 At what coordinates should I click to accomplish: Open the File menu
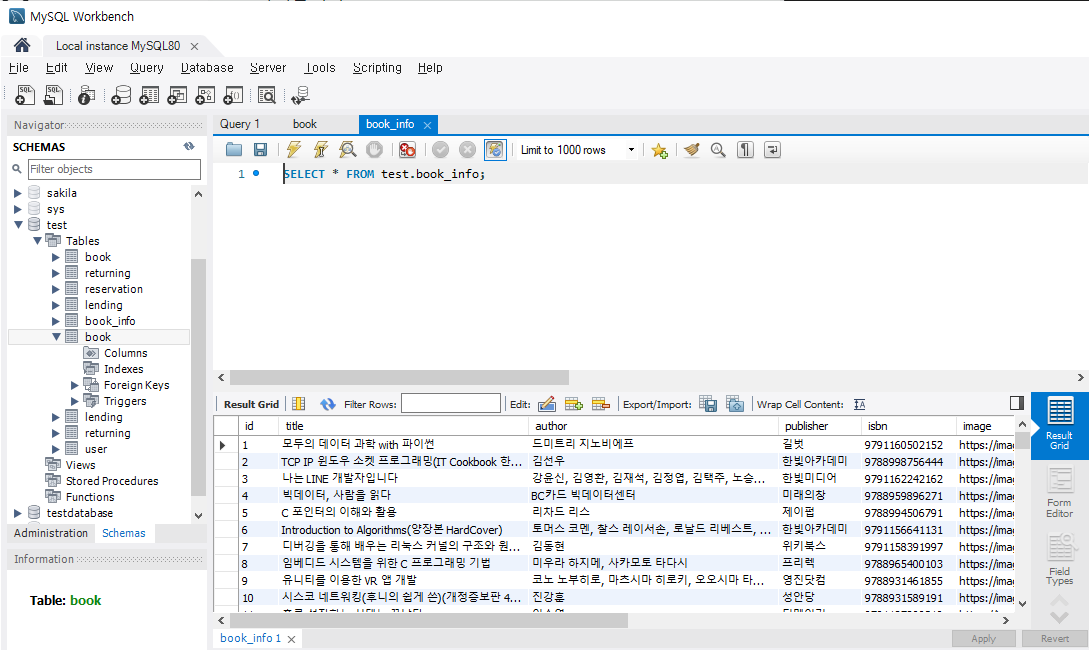click(19, 67)
